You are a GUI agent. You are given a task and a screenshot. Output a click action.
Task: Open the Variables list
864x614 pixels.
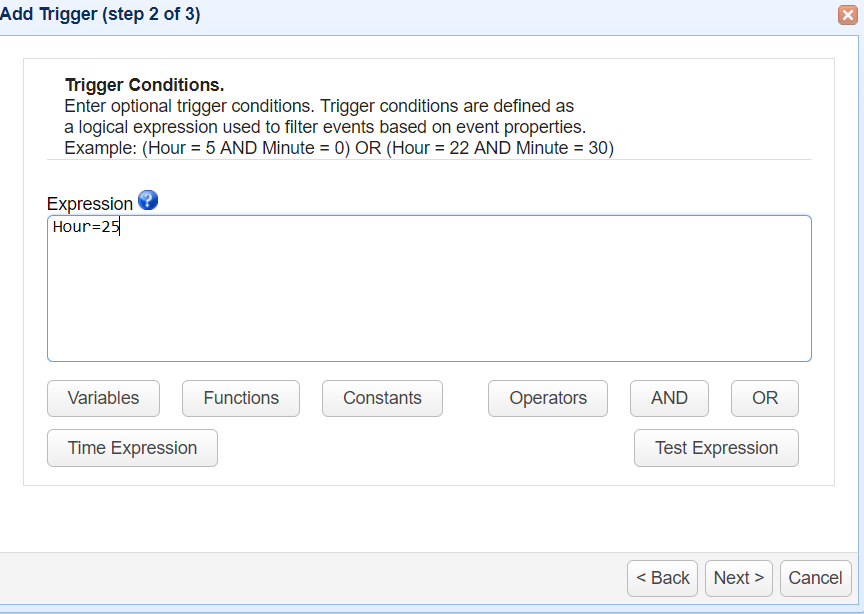coord(103,398)
